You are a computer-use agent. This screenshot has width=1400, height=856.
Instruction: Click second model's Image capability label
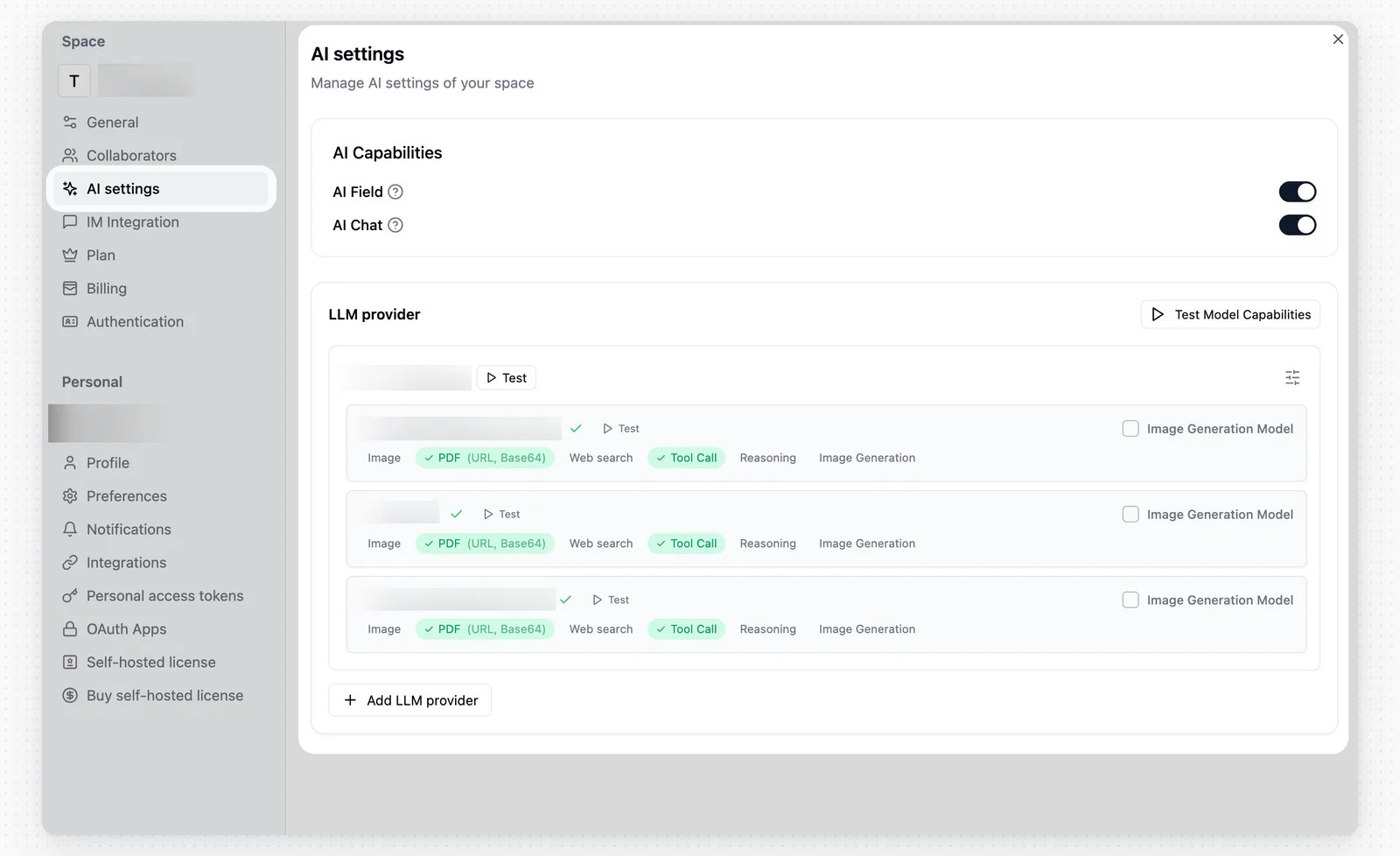click(384, 544)
